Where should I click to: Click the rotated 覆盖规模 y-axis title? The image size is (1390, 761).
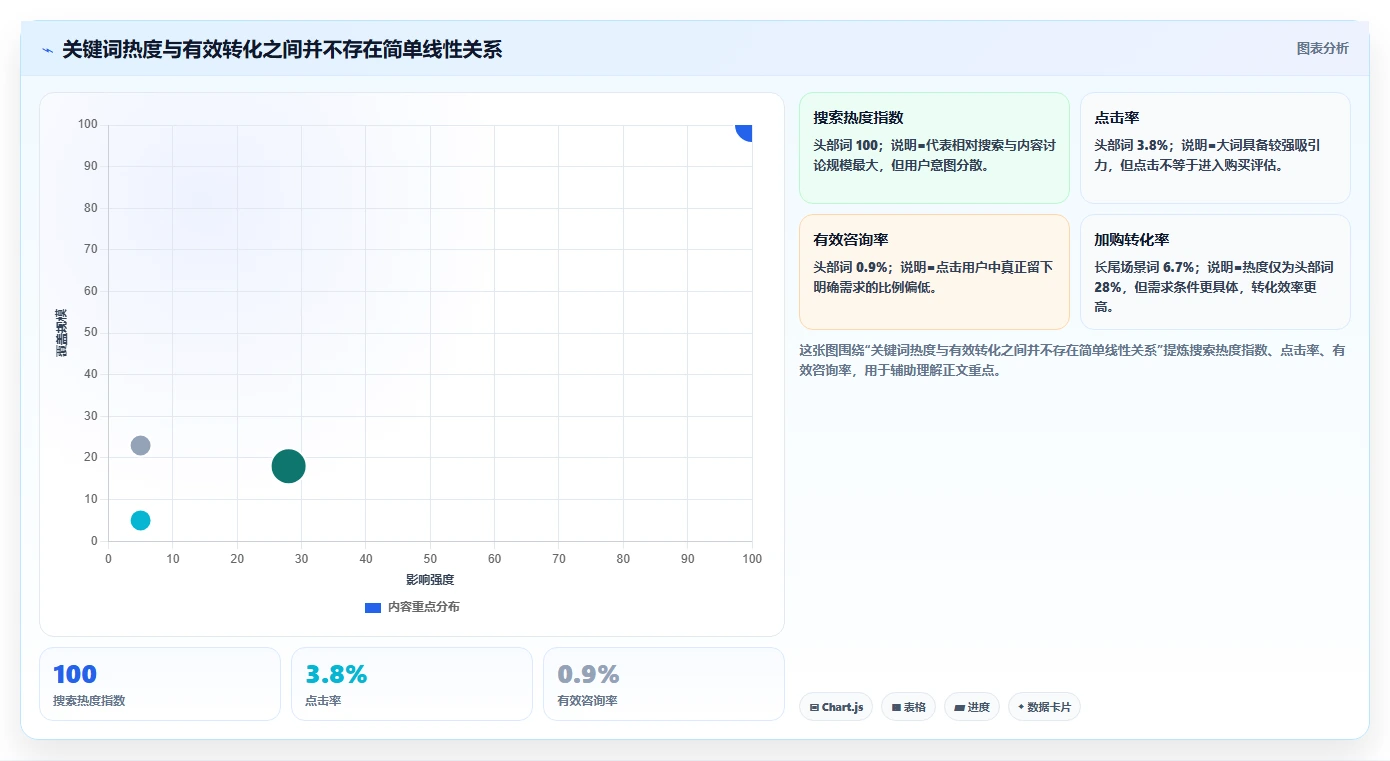pos(62,333)
